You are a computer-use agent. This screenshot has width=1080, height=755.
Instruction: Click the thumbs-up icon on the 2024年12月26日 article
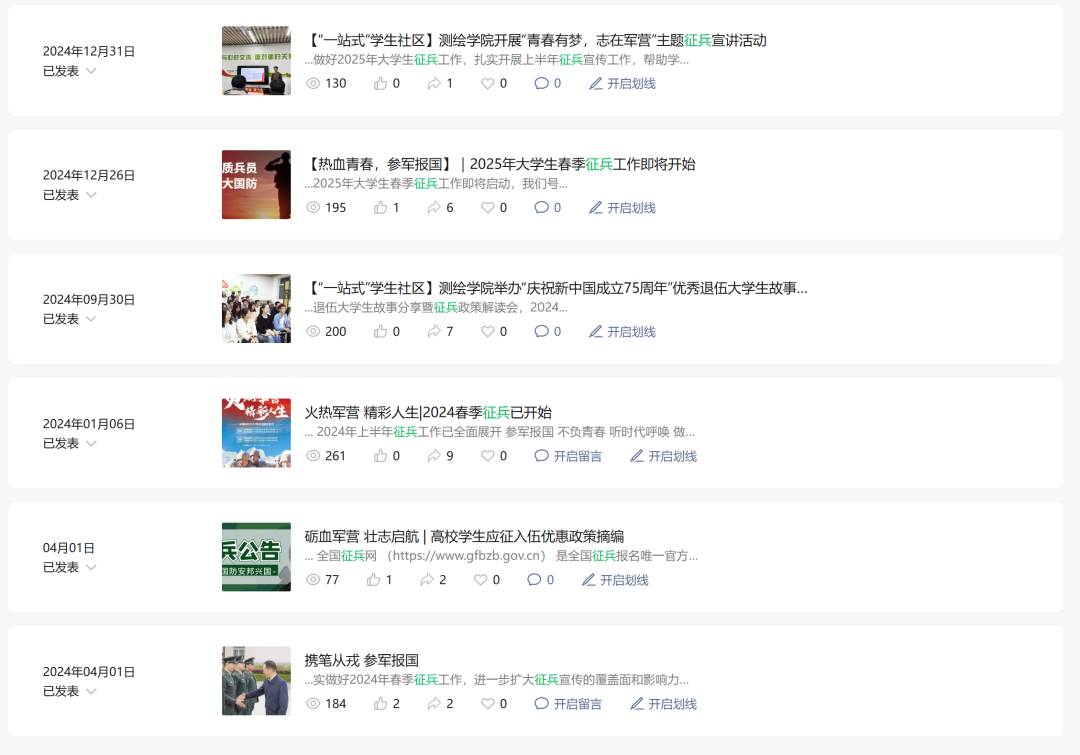[x=380, y=207]
